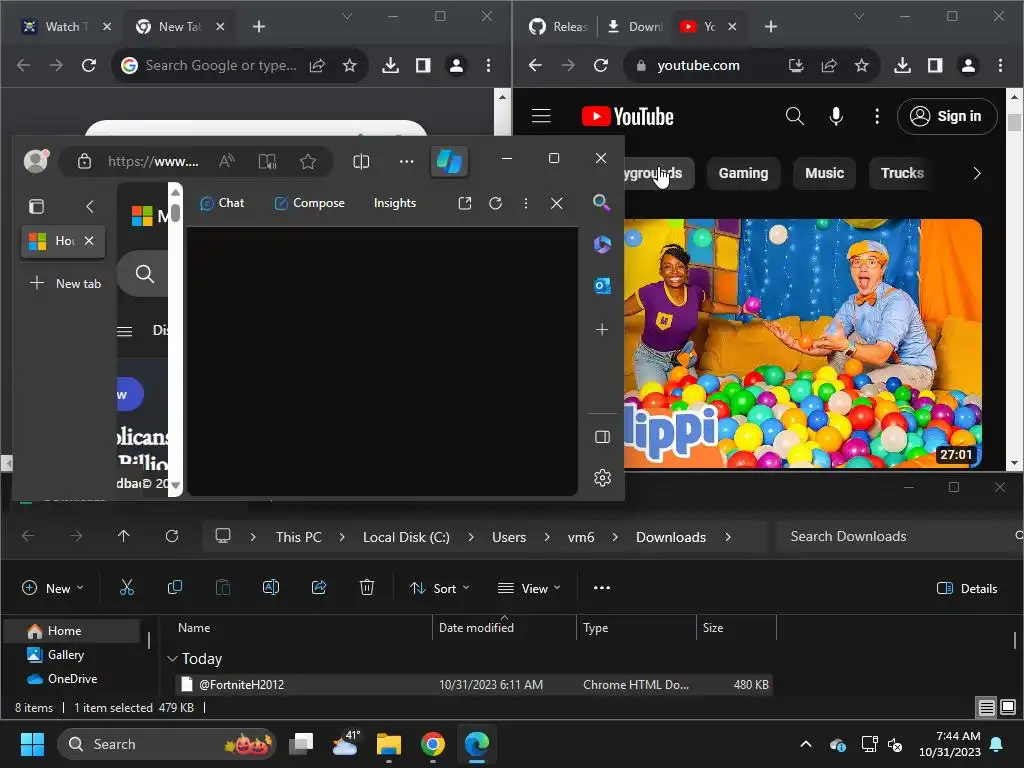
Task: Bookmark the YouTube page star icon
Action: click(x=861, y=65)
